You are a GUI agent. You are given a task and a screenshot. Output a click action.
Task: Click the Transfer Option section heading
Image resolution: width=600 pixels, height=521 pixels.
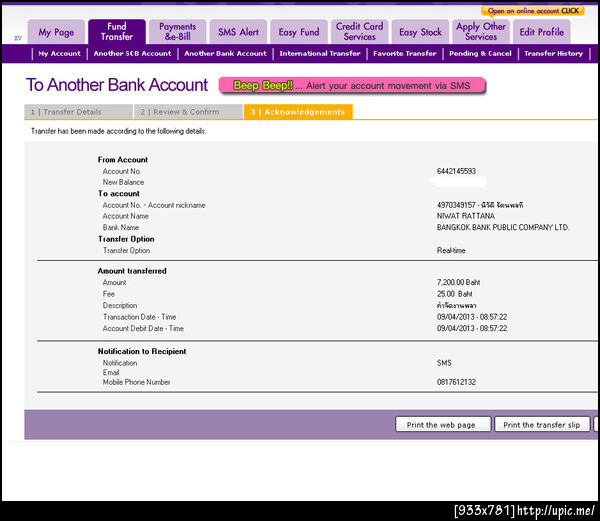pyautogui.click(x=126, y=239)
